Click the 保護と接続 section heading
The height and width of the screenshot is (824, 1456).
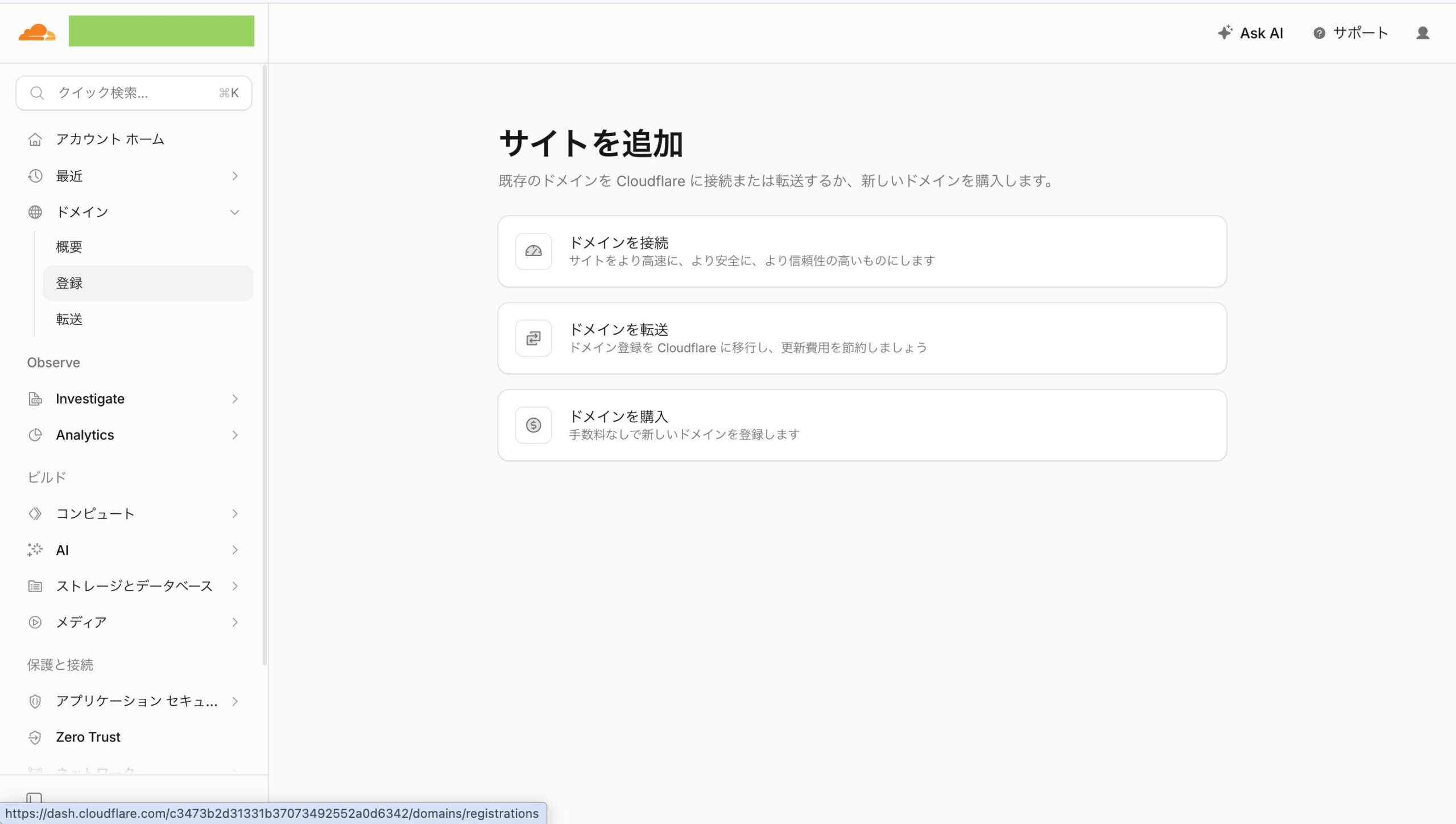tap(60, 665)
